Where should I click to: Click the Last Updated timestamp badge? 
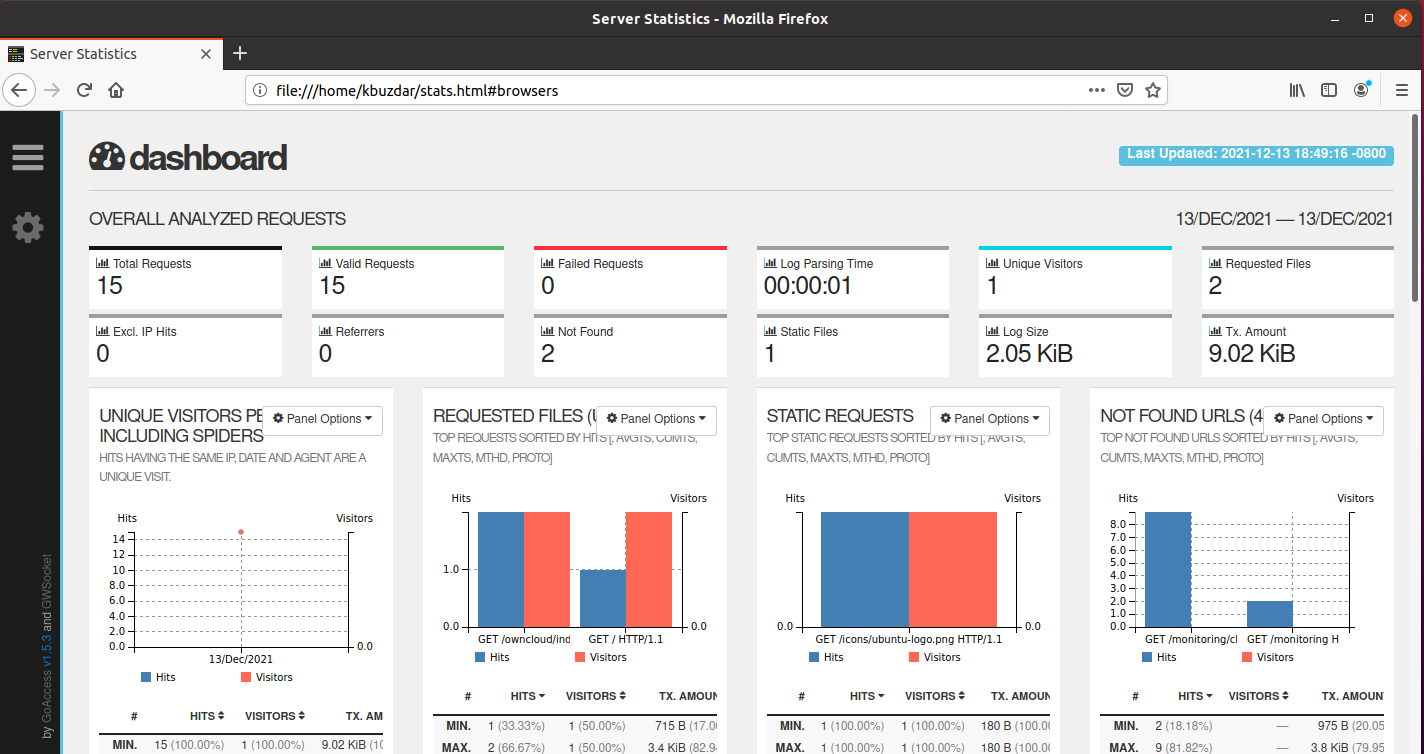1256,154
